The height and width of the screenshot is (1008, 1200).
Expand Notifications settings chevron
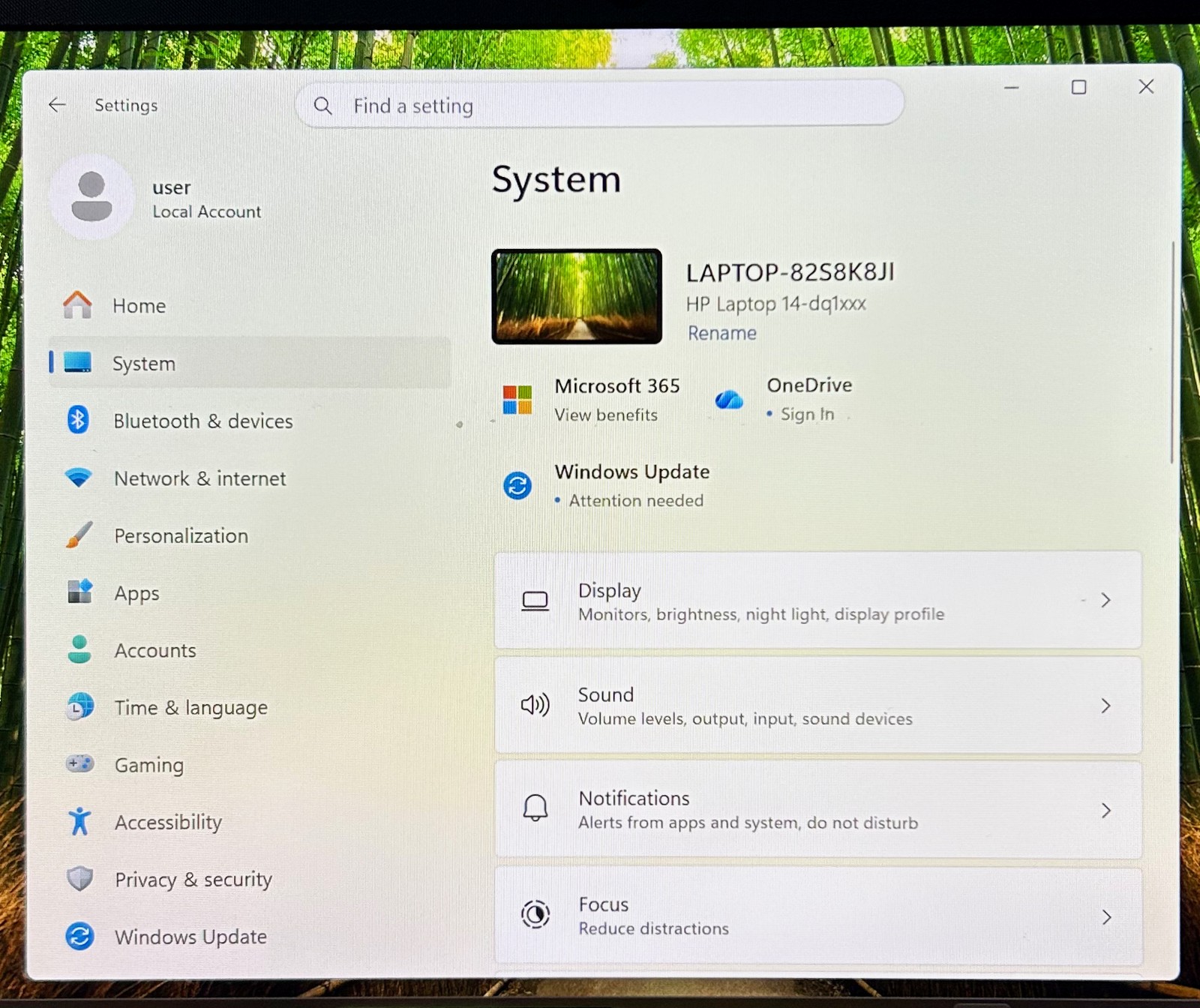coord(1105,810)
